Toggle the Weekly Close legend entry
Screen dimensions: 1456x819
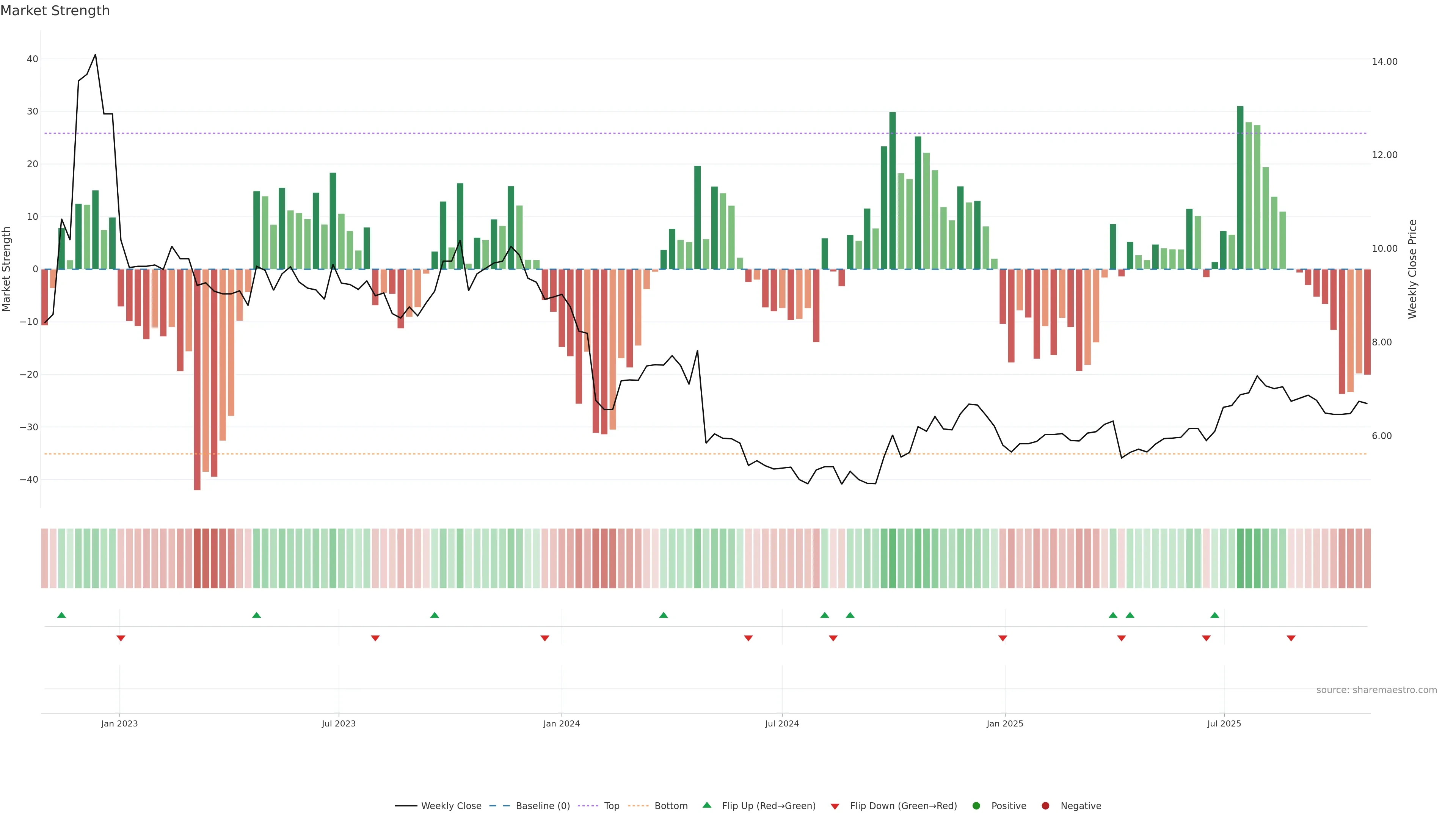450,806
